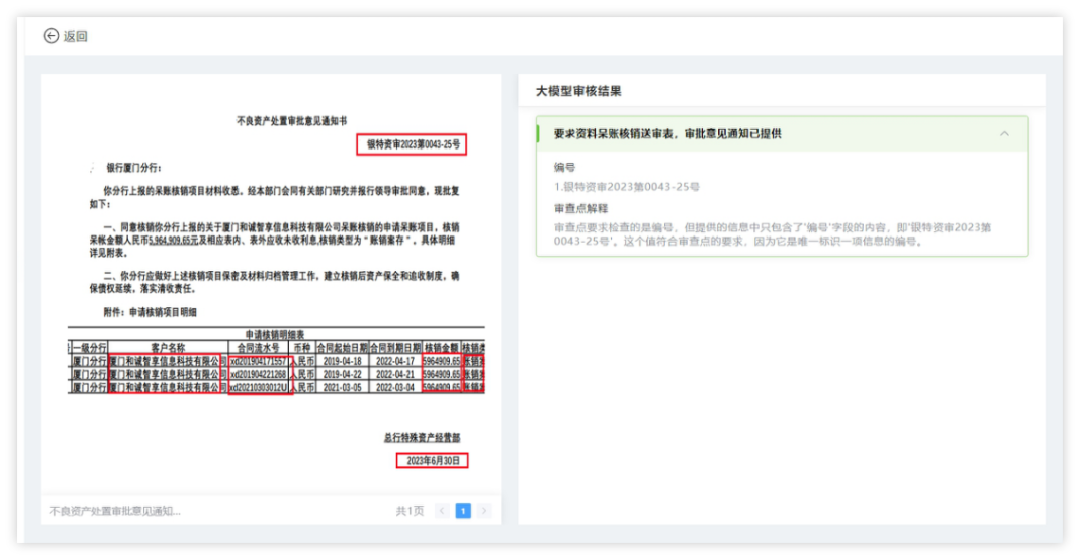The image size is (1080, 560).
Task: Click 2019-04-18 start date cell in table
Action: [x=341, y=360]
